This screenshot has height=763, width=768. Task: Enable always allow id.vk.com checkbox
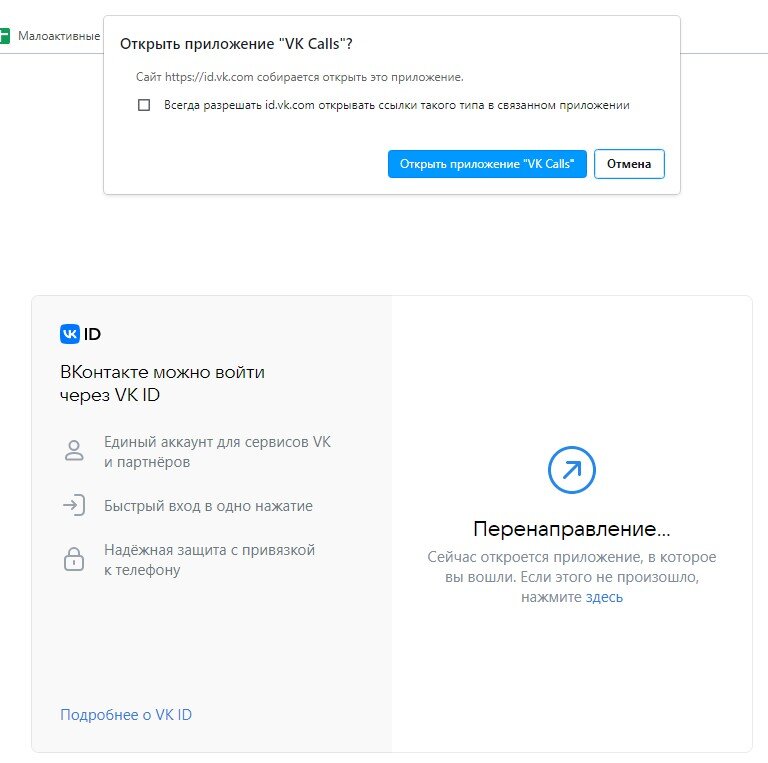tap(144, 105)
